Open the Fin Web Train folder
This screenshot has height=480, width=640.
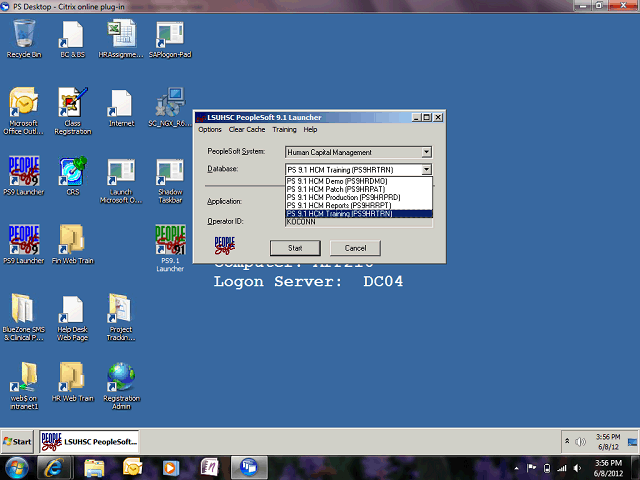tap(73, 244)
